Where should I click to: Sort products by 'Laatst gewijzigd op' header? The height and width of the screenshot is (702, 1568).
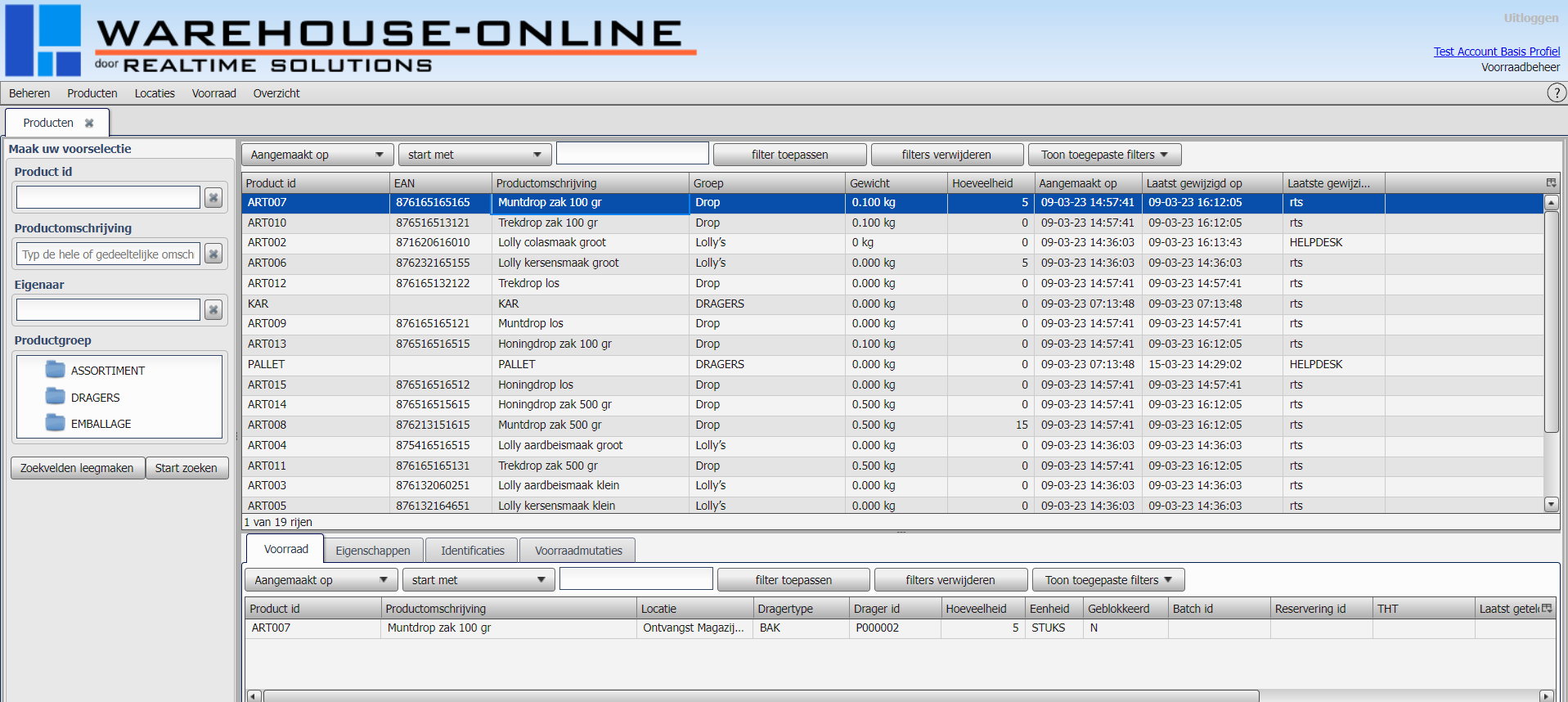pos(1211,183)
